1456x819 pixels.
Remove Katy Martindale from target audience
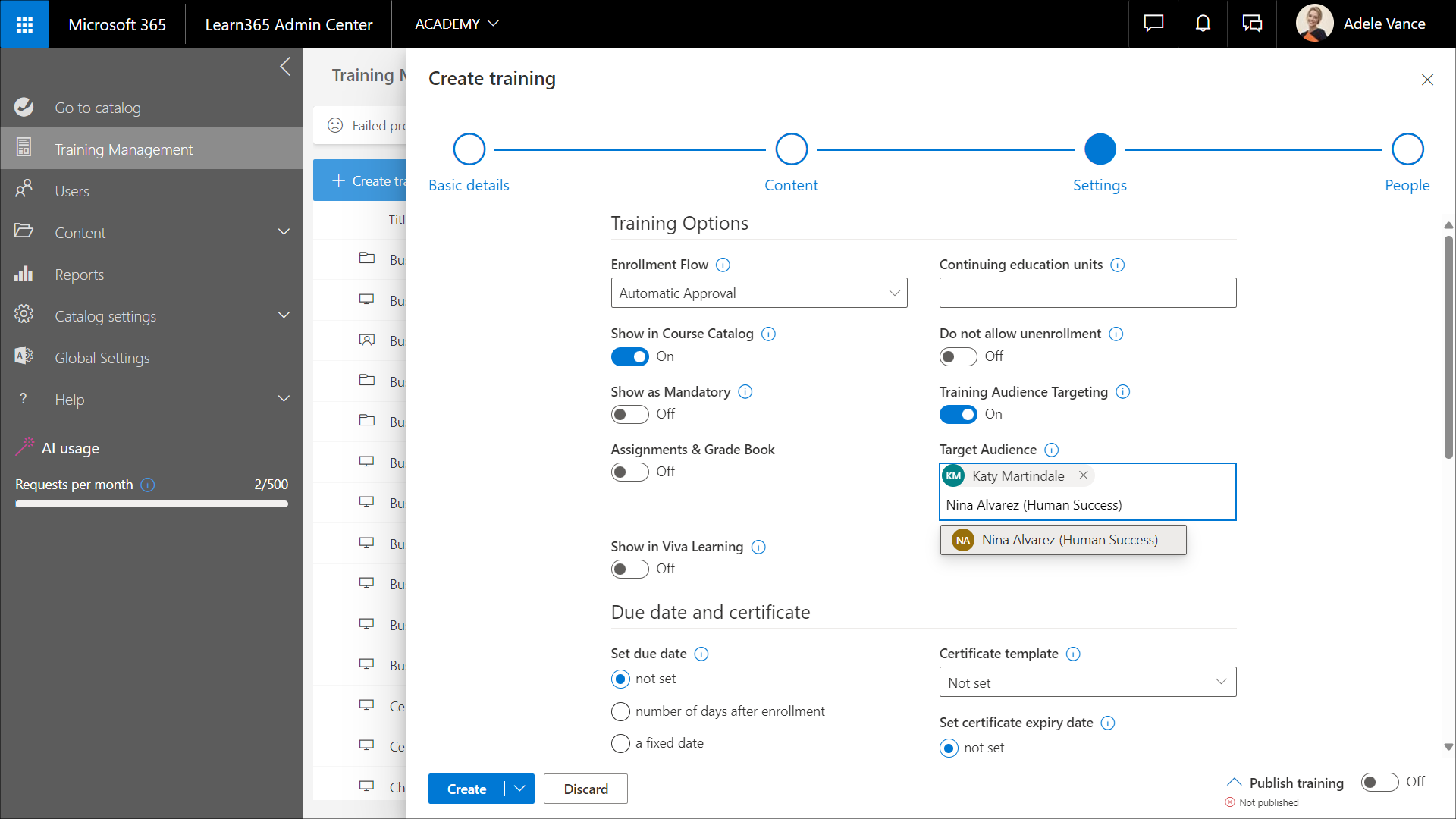(1084, 475)
